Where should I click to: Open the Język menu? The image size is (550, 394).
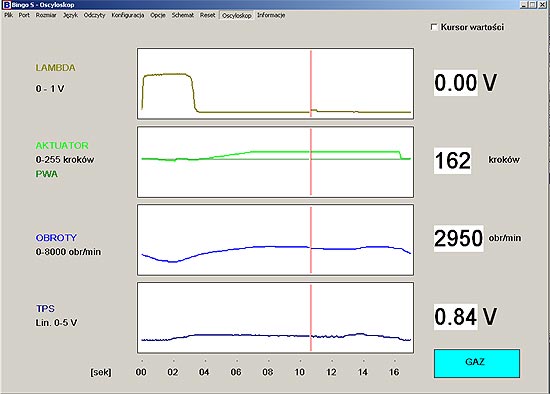tap(71, 15)
